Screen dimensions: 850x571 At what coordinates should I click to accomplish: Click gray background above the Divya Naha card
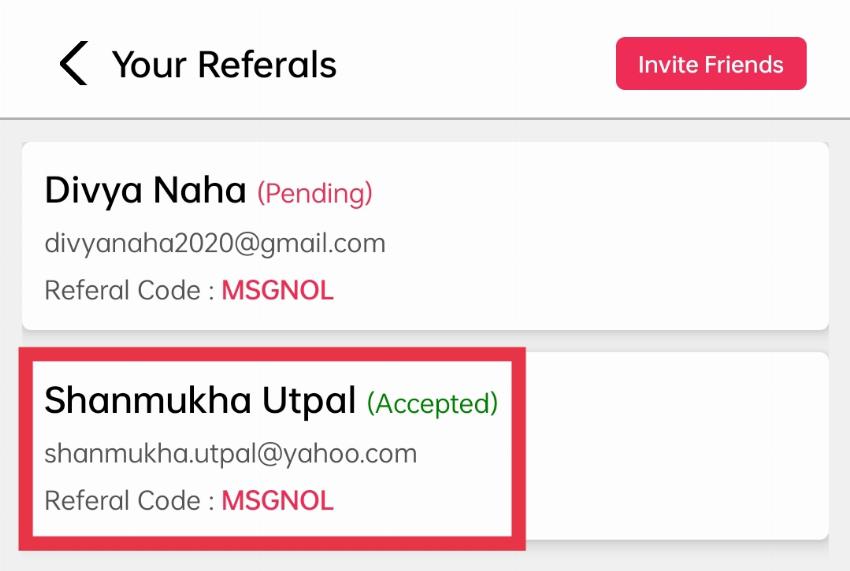coord(425,131)
